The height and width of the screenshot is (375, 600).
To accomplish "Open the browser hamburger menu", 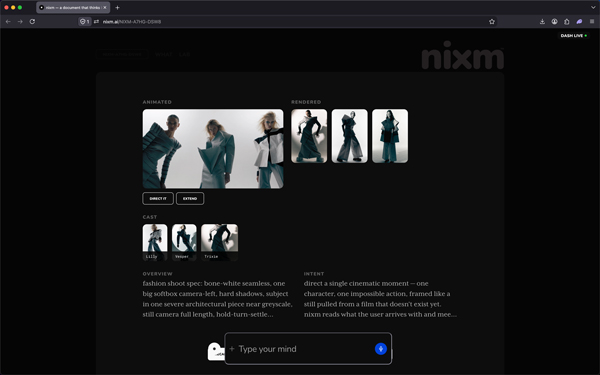I will pos(592,21).
